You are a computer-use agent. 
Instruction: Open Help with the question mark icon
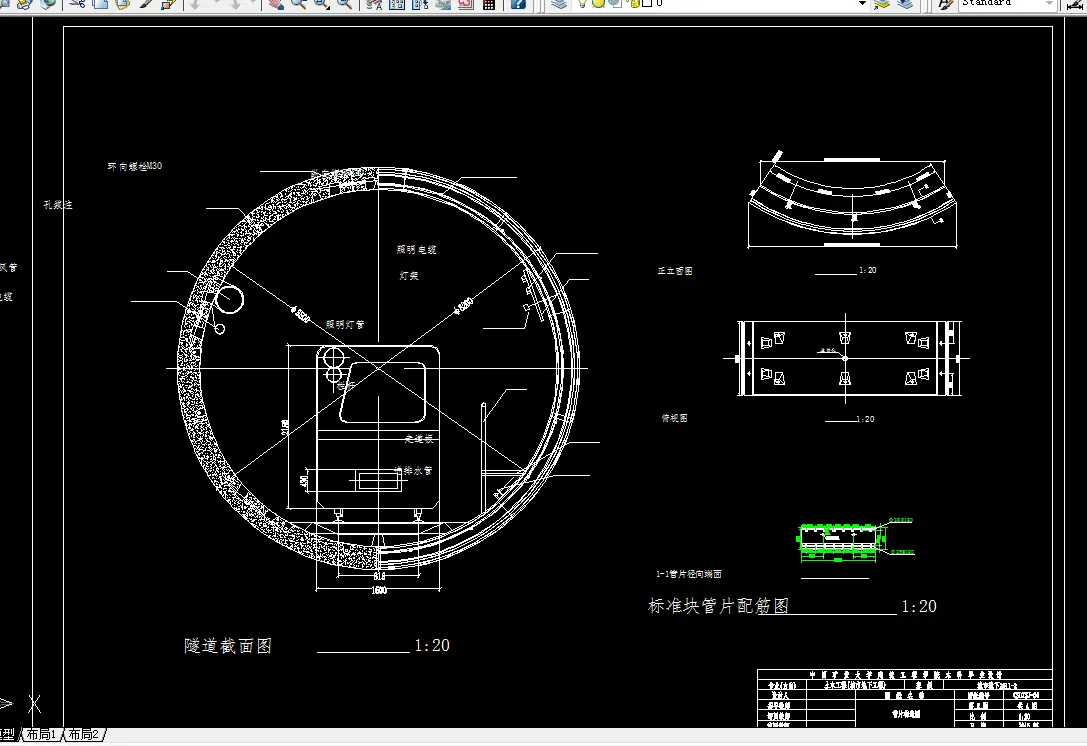point(518,3)
